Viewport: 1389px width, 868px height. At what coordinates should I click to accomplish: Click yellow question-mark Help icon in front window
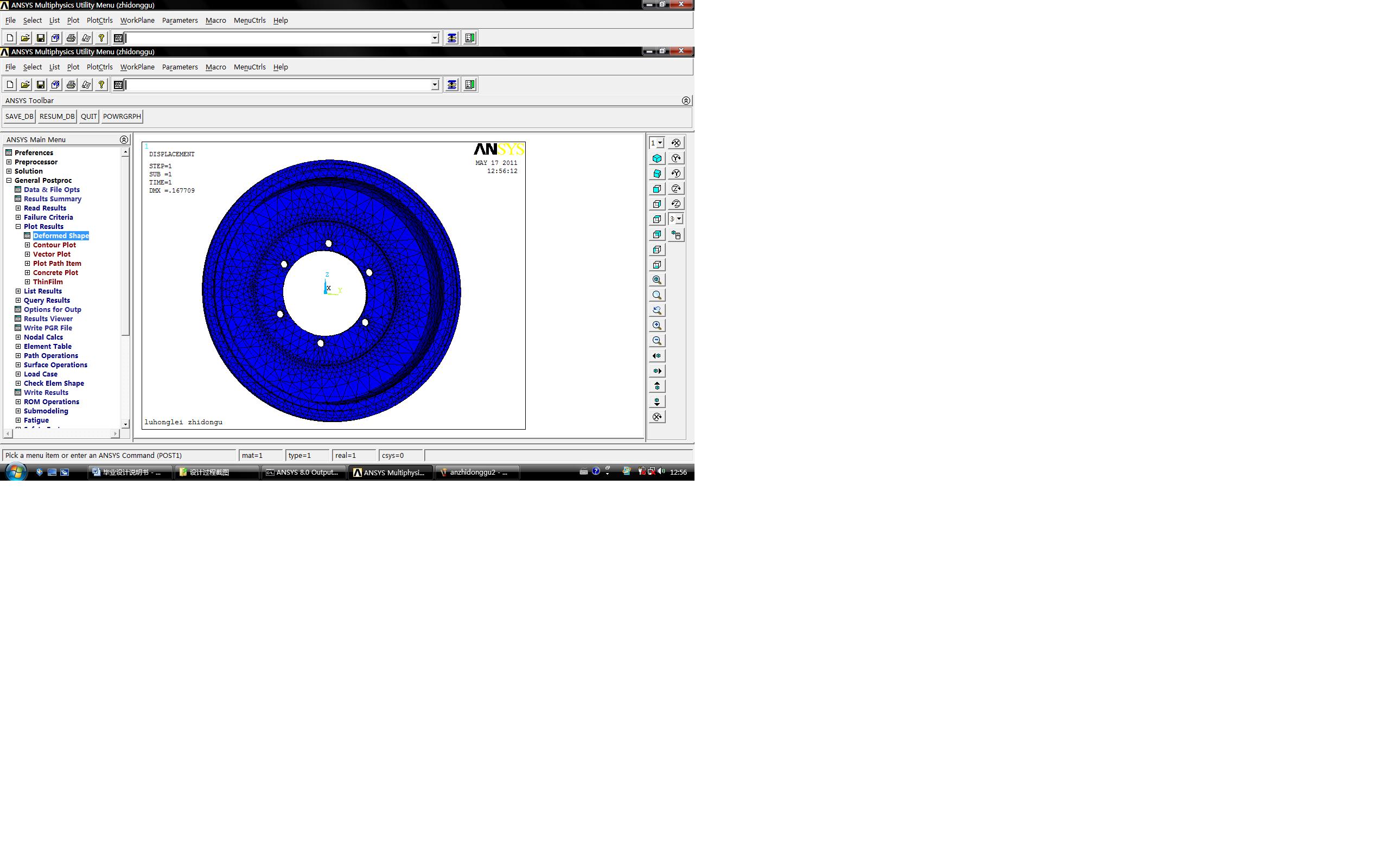pos(101,85)
